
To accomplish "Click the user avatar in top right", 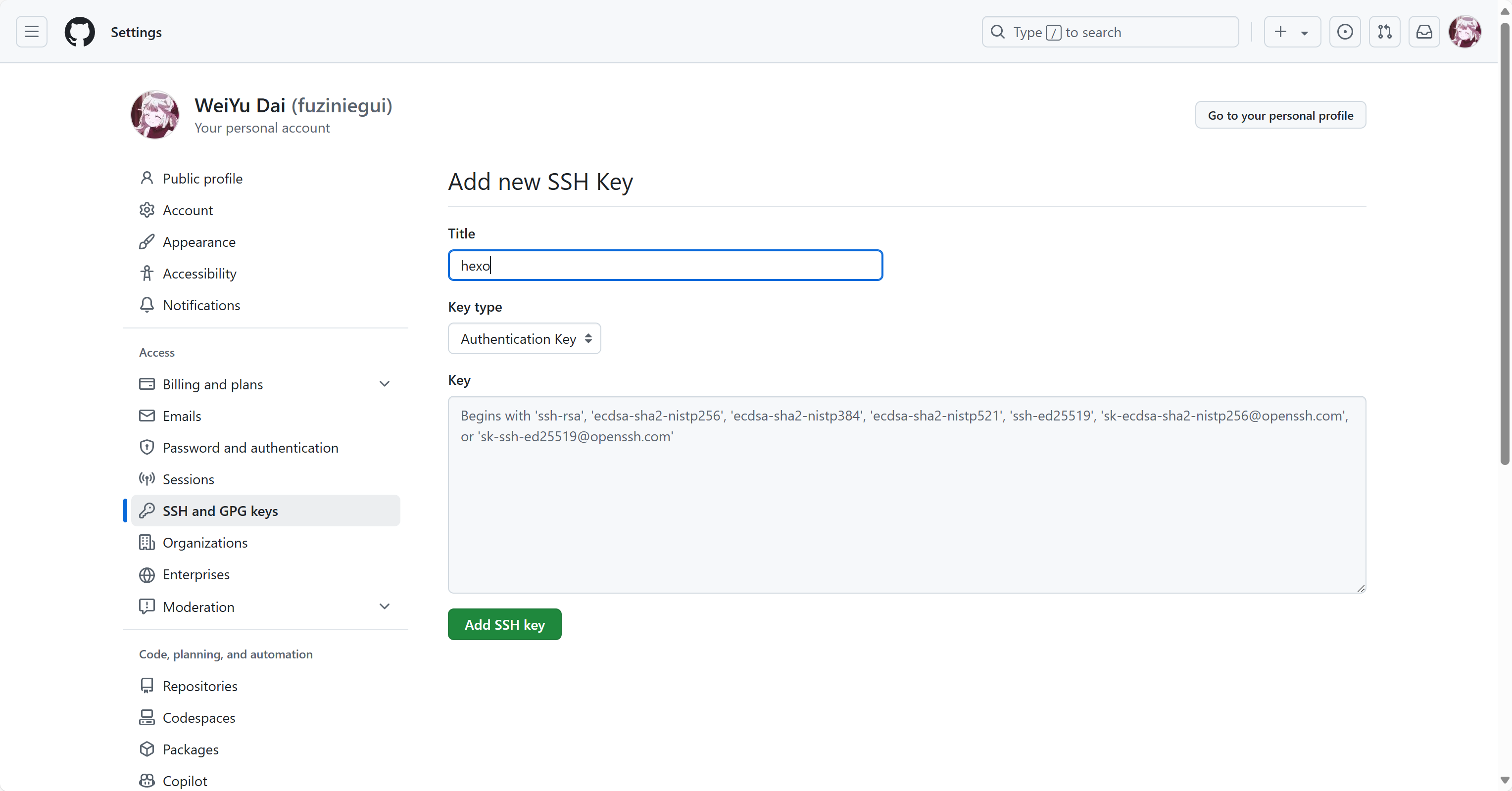I will [1464, 32].
